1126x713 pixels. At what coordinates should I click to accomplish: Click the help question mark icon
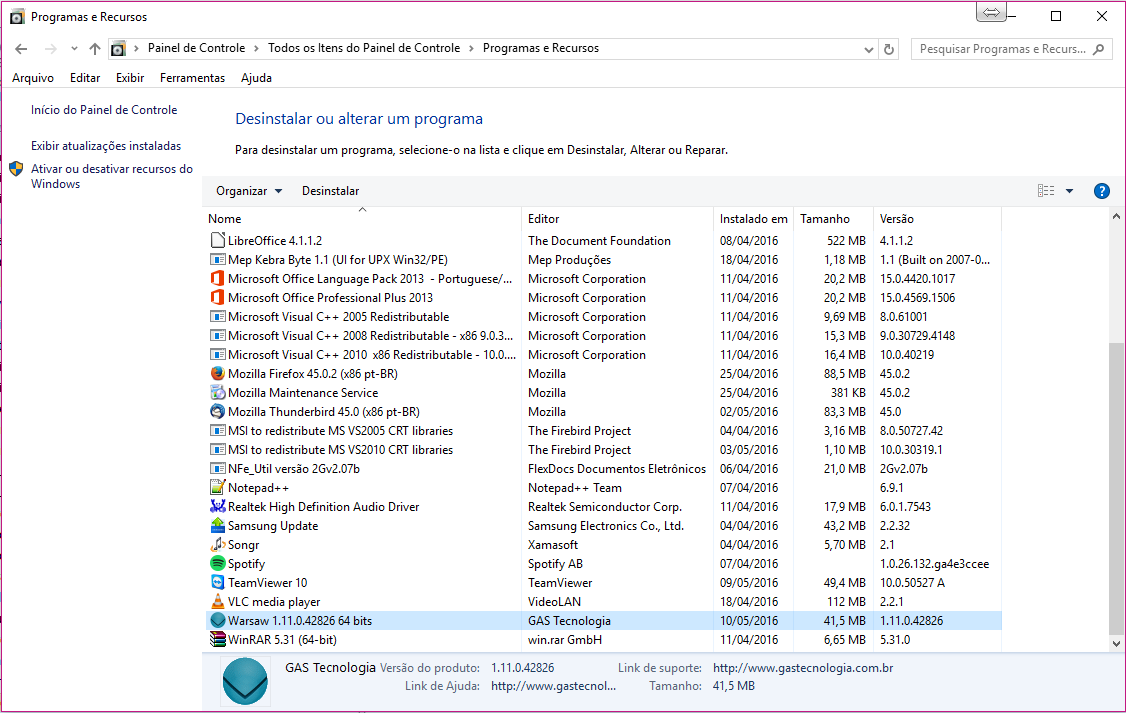pos(1102,191)
